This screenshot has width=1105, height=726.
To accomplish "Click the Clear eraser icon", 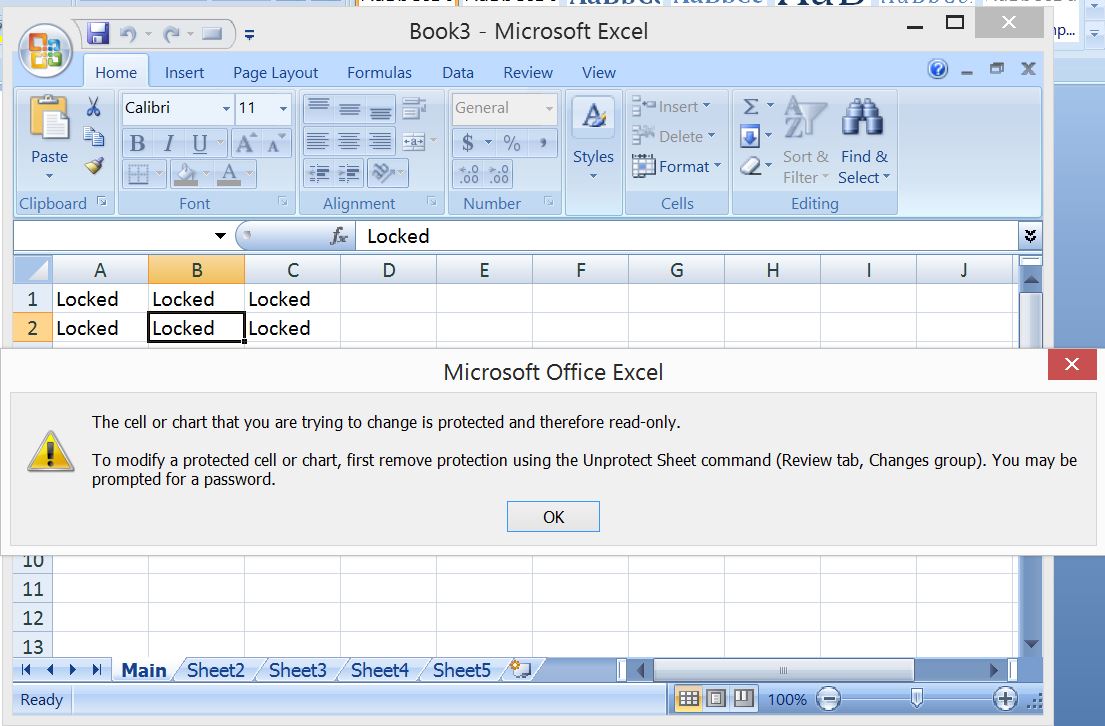I will pos(751,166).
